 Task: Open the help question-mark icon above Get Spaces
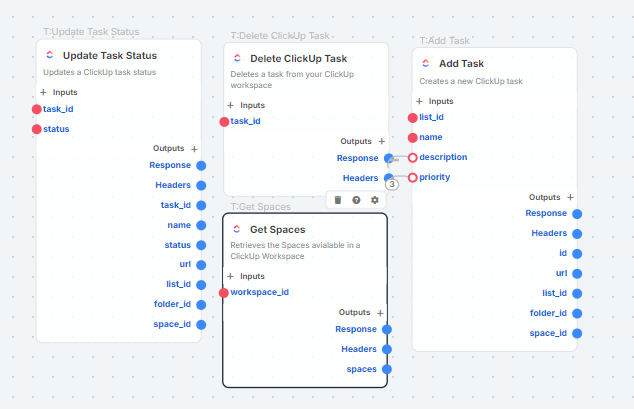[x=356, y=200]
